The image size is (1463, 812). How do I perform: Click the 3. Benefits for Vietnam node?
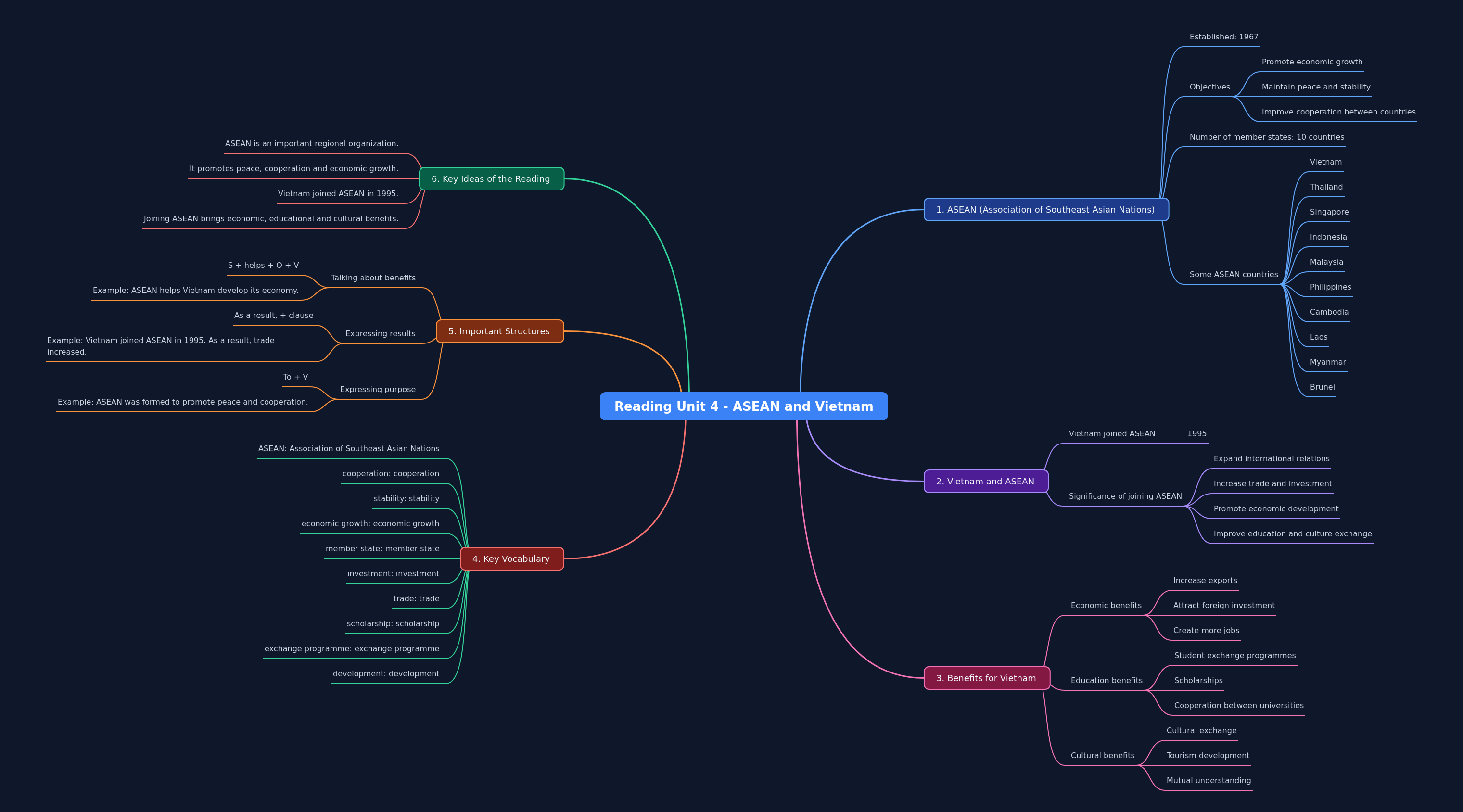pos(986,678)
